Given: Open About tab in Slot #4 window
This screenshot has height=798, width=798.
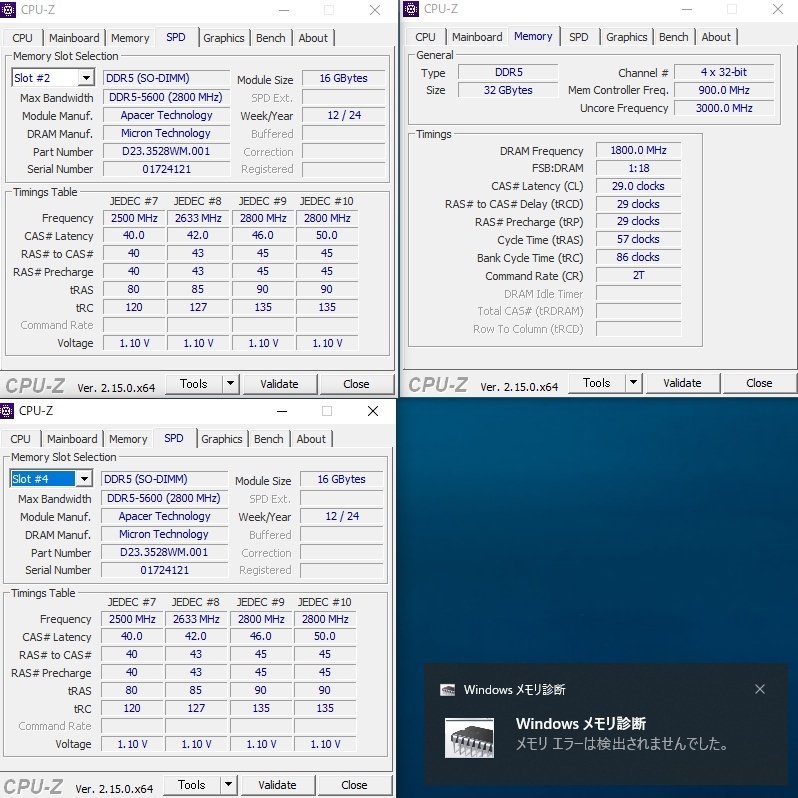Looking at the screenshot, I should [311, 439].
